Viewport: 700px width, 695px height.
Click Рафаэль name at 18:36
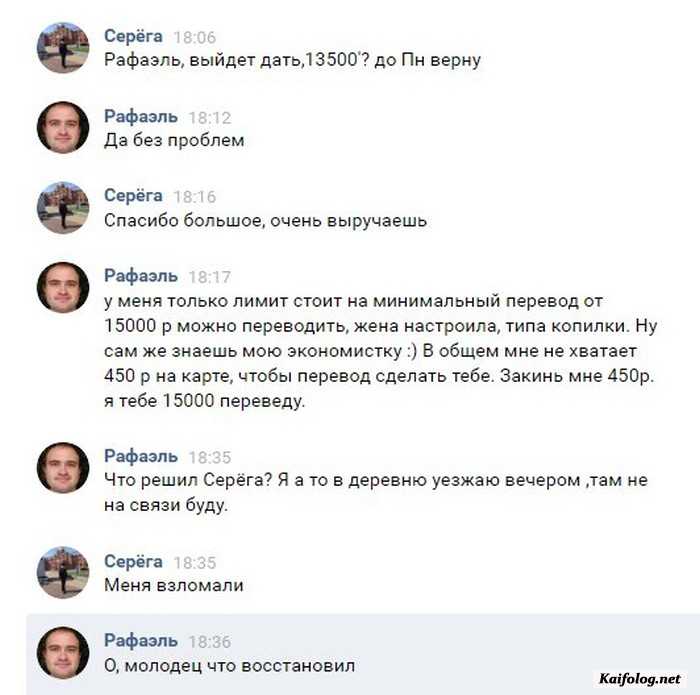point(141,641)
